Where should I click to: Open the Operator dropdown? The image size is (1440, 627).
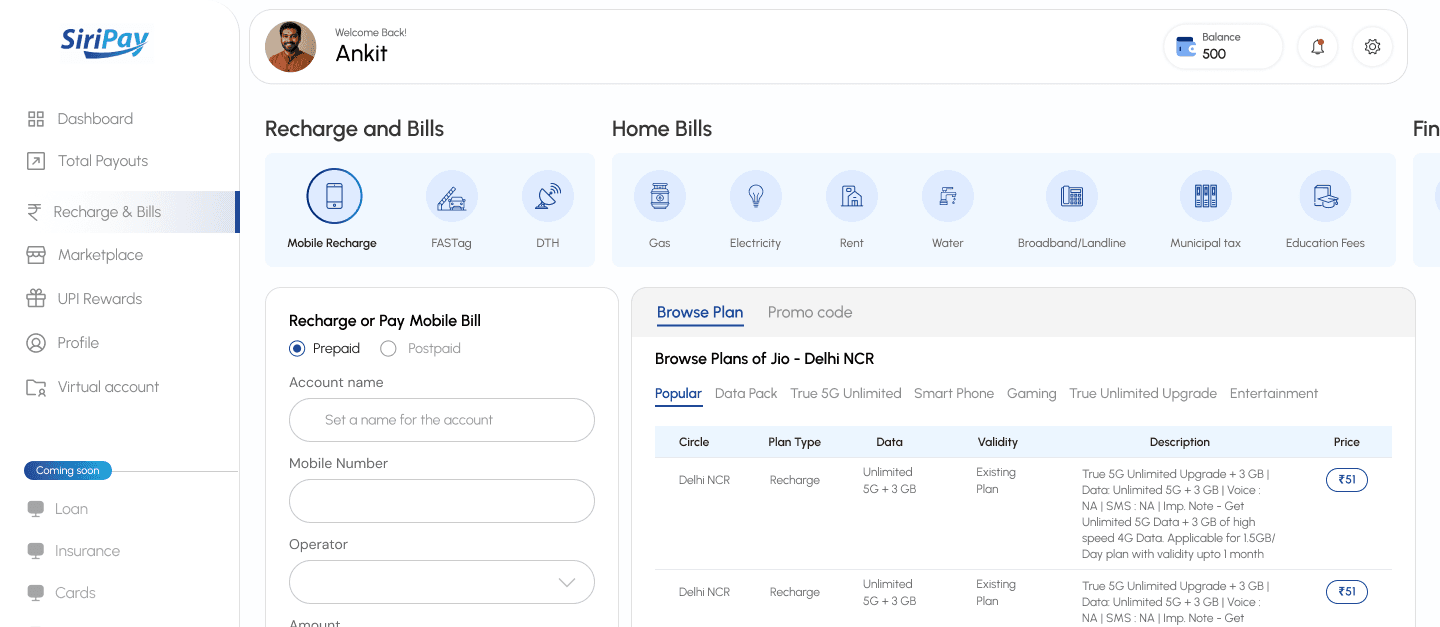tap(441, 582)
